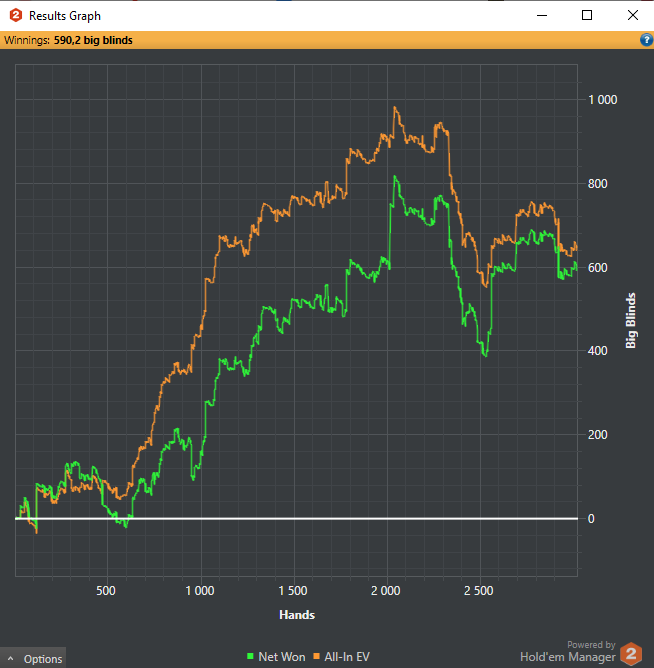
Task: Maximize the Results Graph window
Action: click(x=587, y=15)
